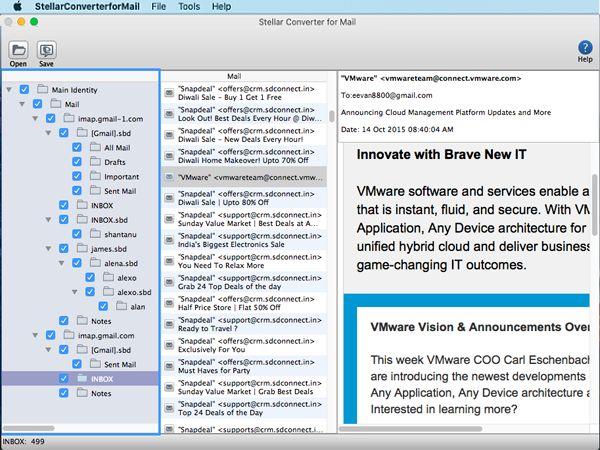This screenshot has height=450, width=600.
Task: Collapse the alena.sbd node
Action: [x=62, y=263]
